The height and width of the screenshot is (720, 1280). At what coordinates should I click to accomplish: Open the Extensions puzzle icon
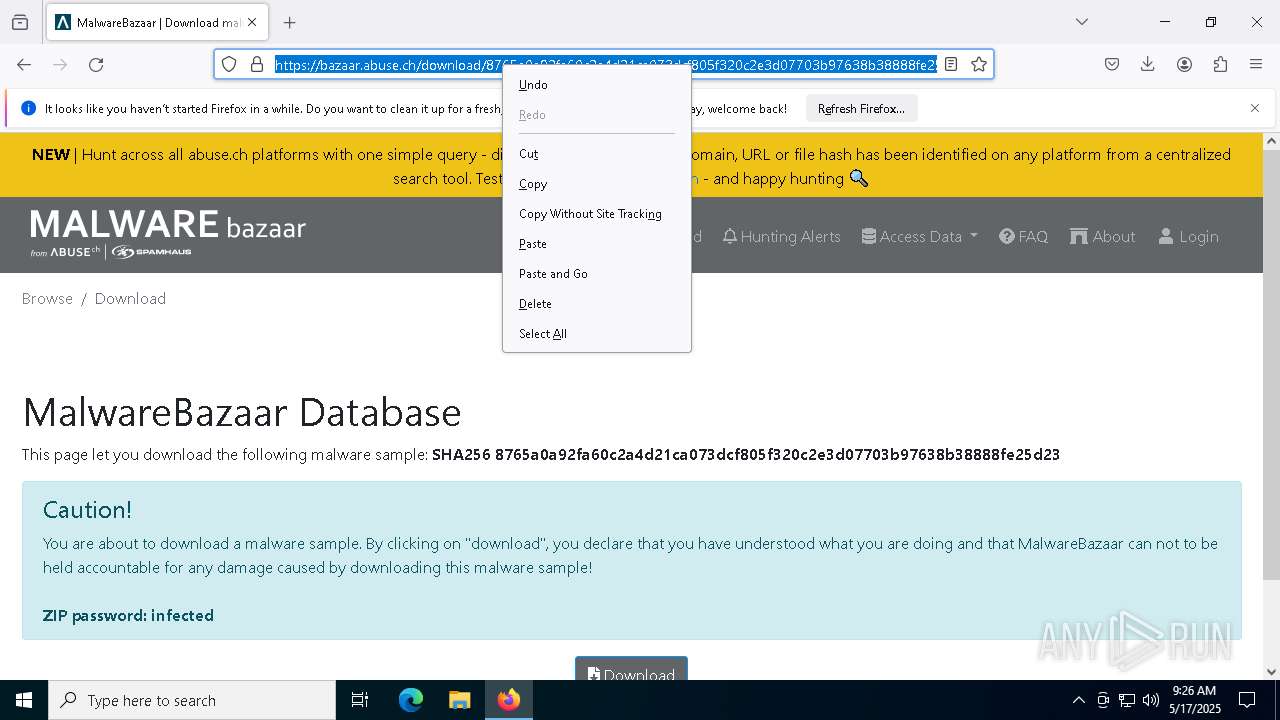tap(1220, 64)
